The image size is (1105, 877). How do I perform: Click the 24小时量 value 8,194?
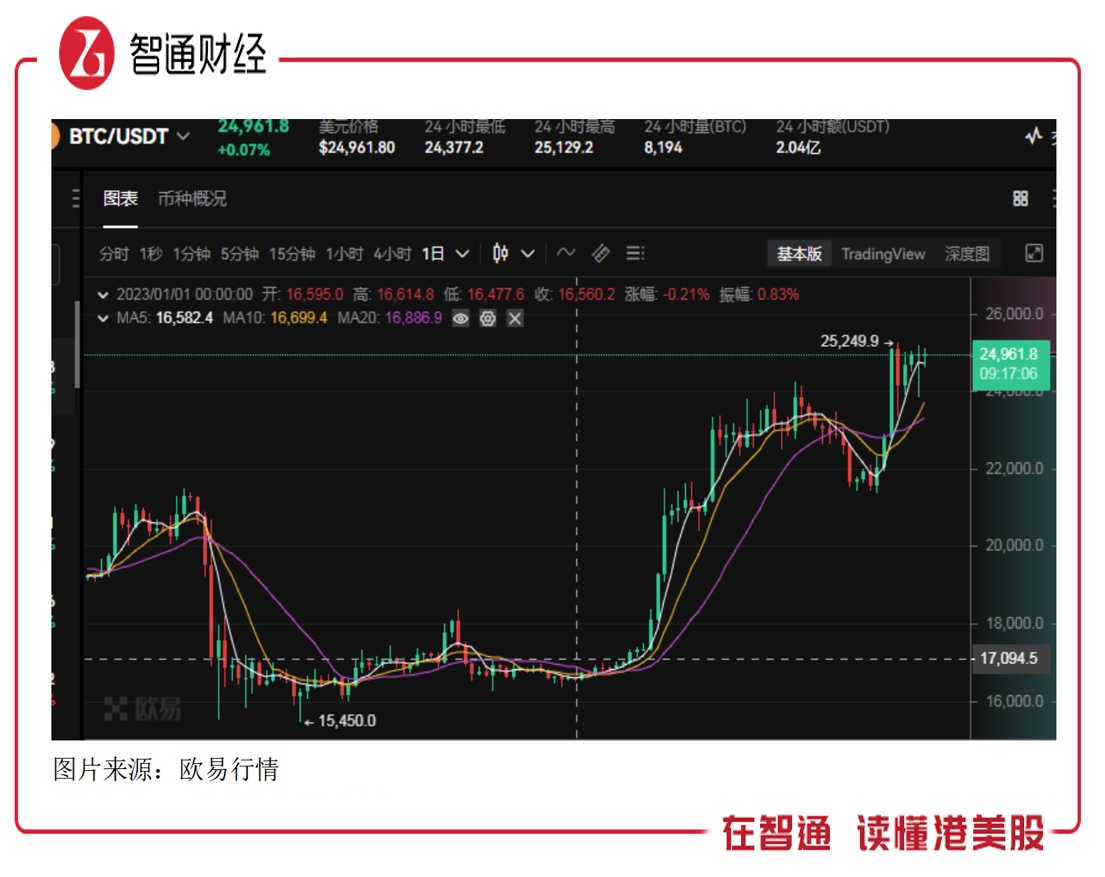(x=663, y=147)
